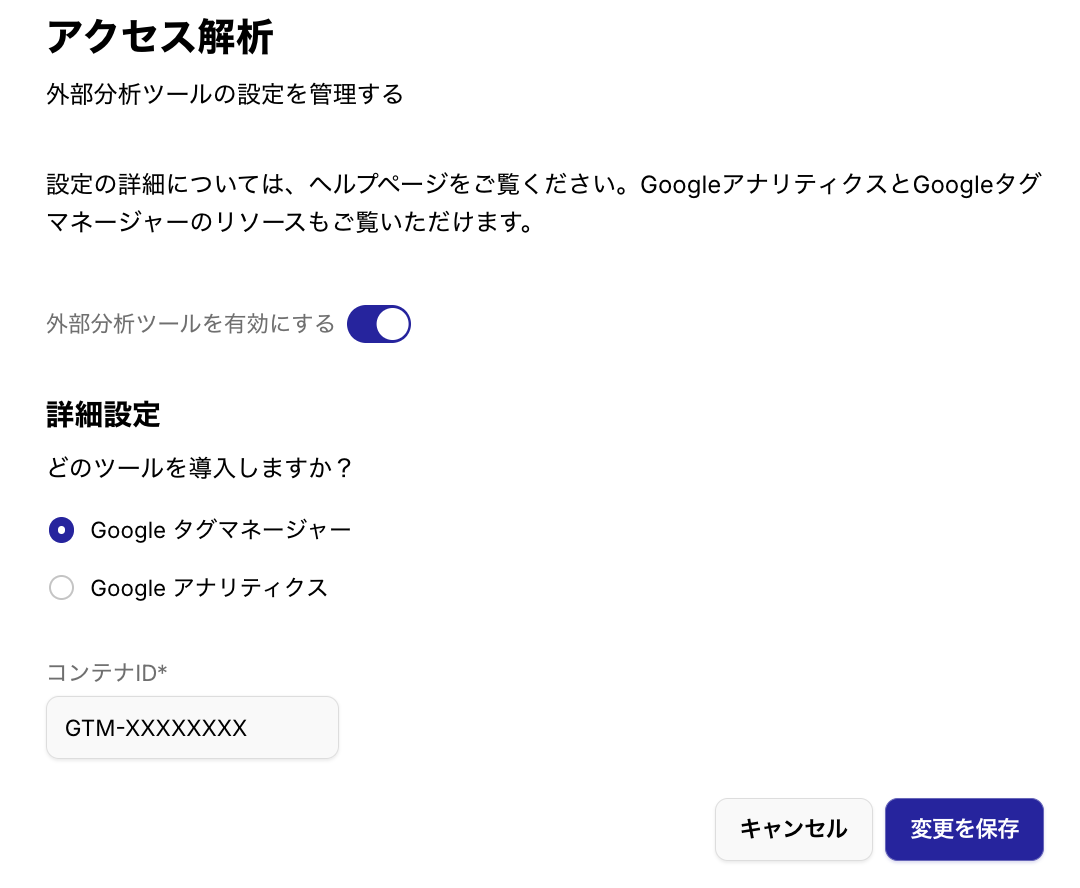Click the Google タグマネージャー radio label text
Screen dimensions: 1080x888
coord(220,530)
